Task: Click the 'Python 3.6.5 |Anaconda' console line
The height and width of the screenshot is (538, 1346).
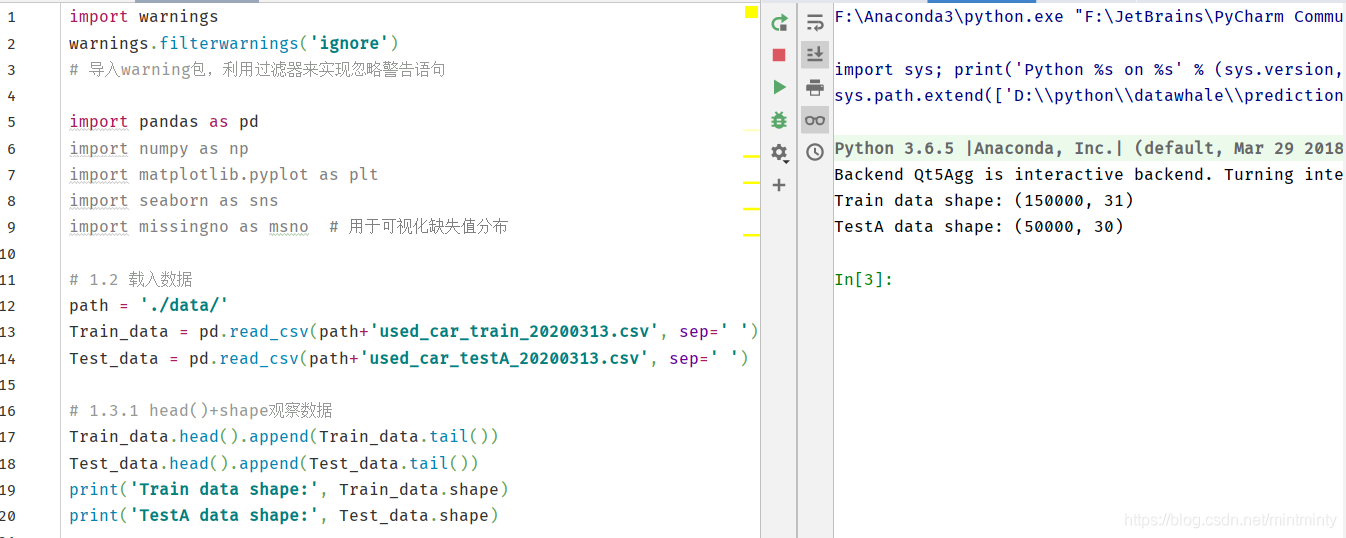Action: (1089, 148)
